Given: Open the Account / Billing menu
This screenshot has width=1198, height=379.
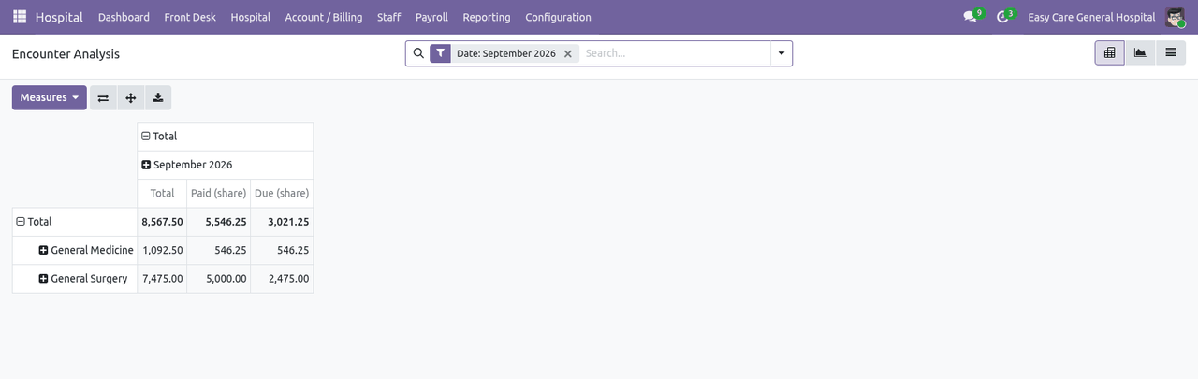Looking at the screenshot, I should [323, 17].
